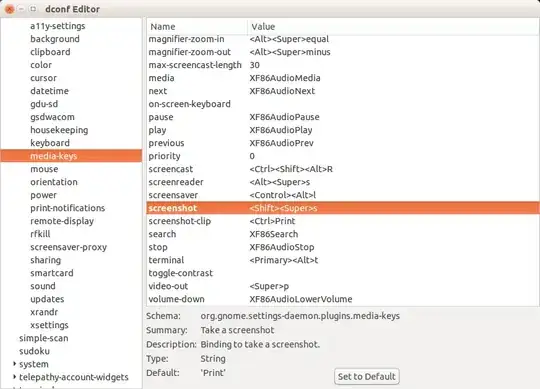Screen dimensions: 540x389
Task: Open remote-display tree entry
Action: tap(62, 221)
